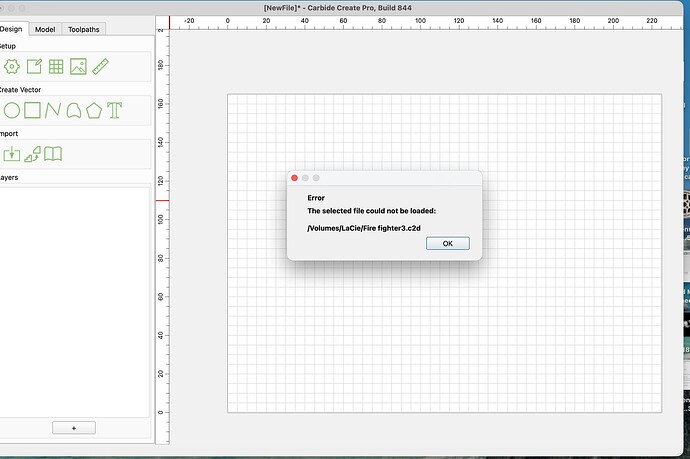The width and height of the screenshot is (690, 459).
Task: Click OK in the Error dialog
Action: click(x=448, y=243)
